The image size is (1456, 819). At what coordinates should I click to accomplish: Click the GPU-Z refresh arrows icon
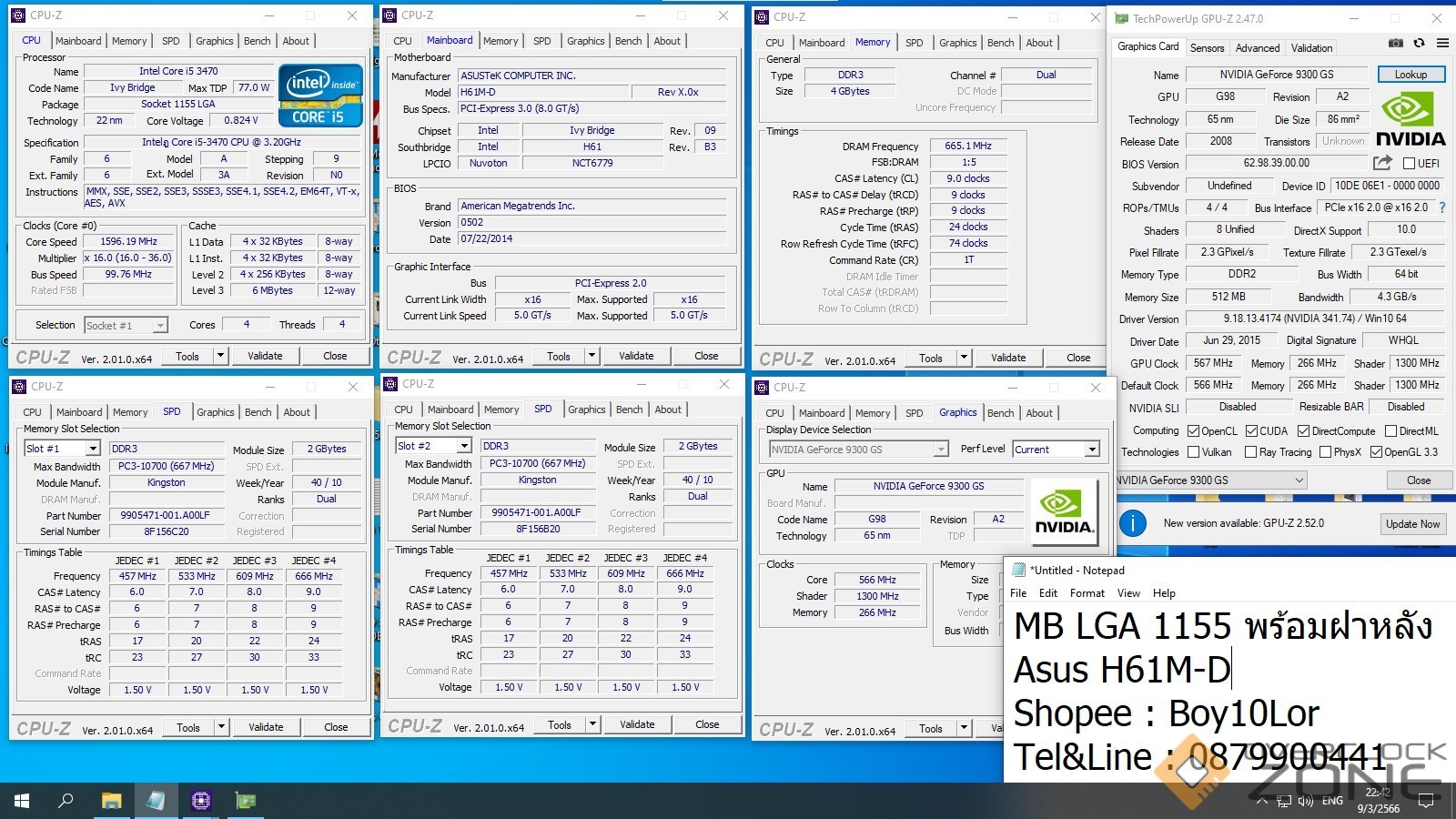(1419, 43)
